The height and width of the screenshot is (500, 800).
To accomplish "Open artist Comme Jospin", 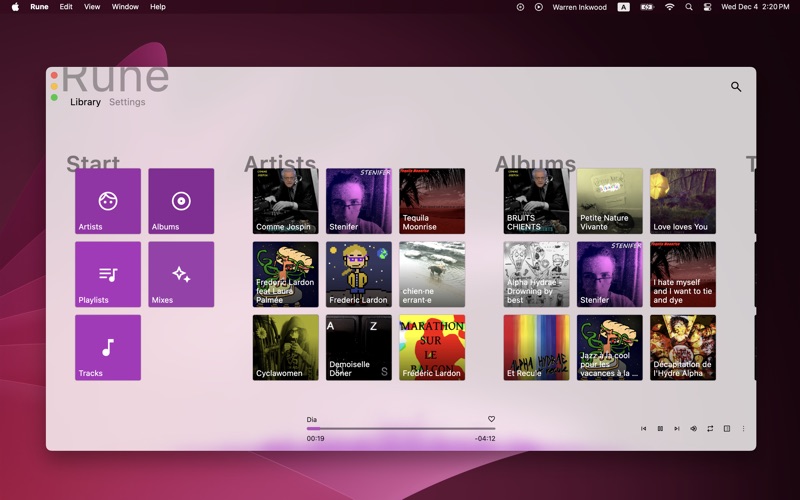I will tap(285, 201).
